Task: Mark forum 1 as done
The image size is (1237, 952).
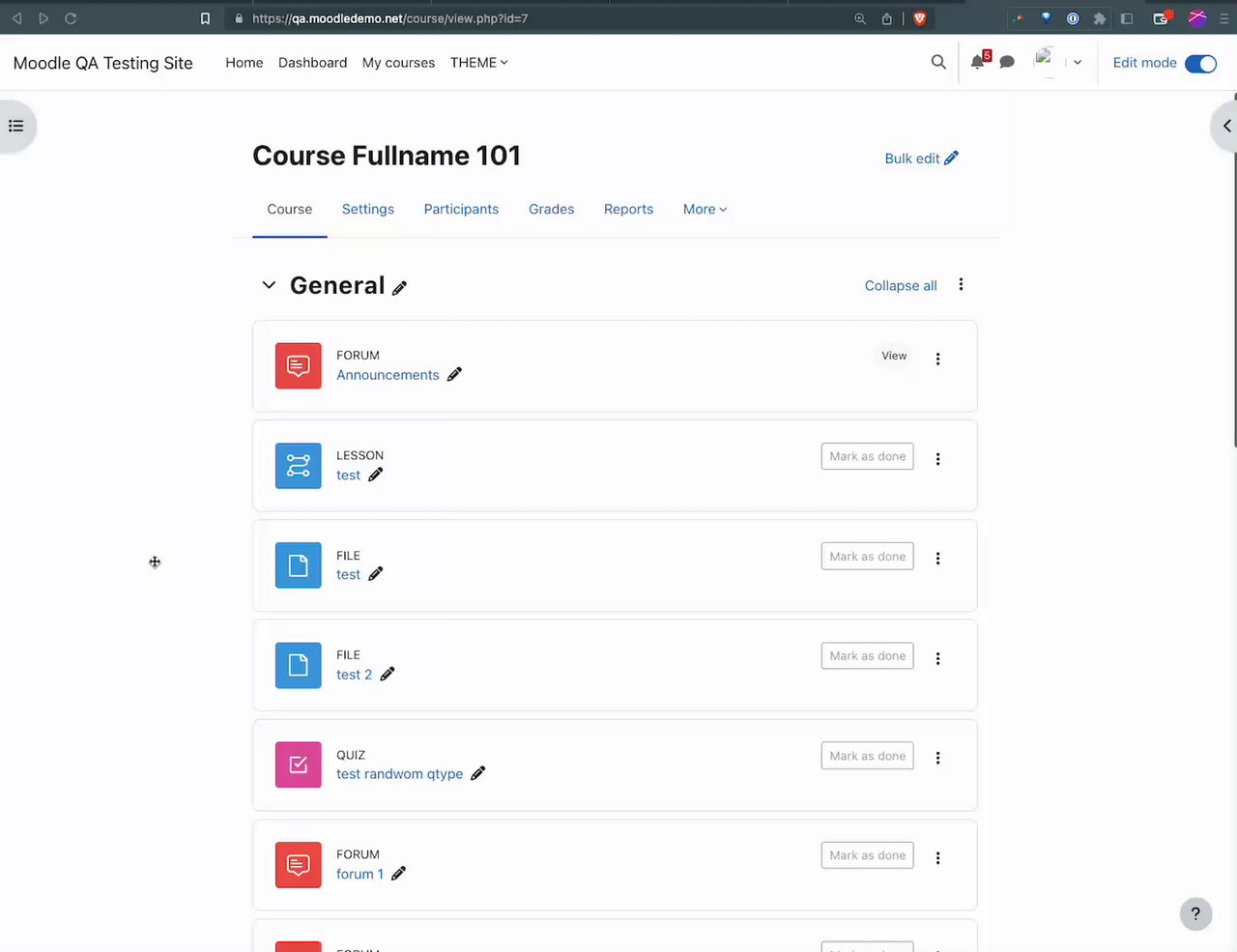Action: click(867, 855)
